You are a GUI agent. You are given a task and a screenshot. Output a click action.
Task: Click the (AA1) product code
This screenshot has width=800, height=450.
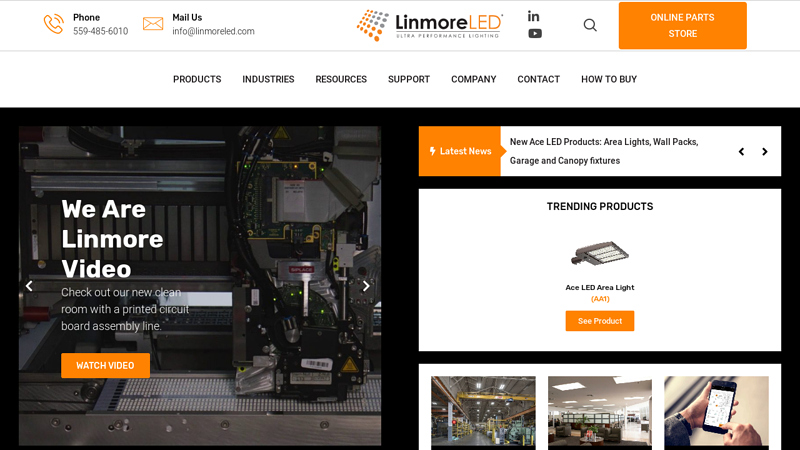point(600,299)
